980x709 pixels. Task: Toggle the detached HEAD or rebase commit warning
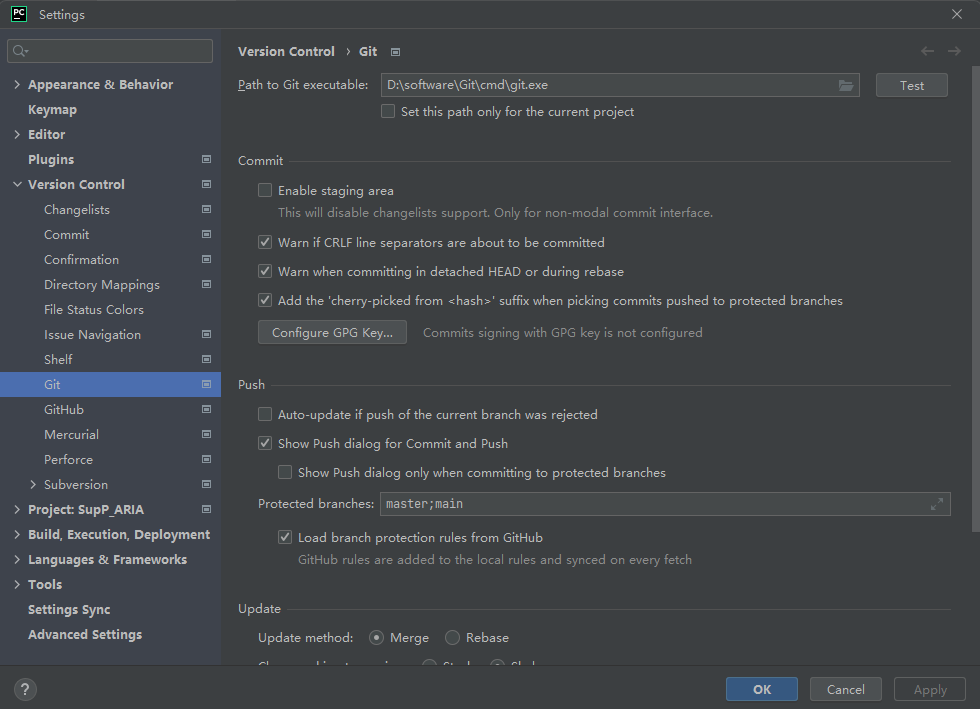[265, 271]
